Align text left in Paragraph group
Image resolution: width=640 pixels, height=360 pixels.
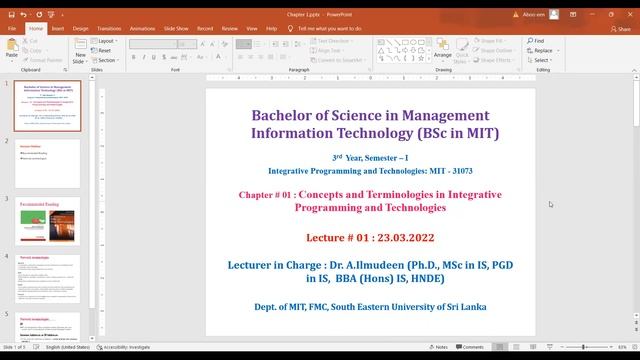tap(240, 57)
